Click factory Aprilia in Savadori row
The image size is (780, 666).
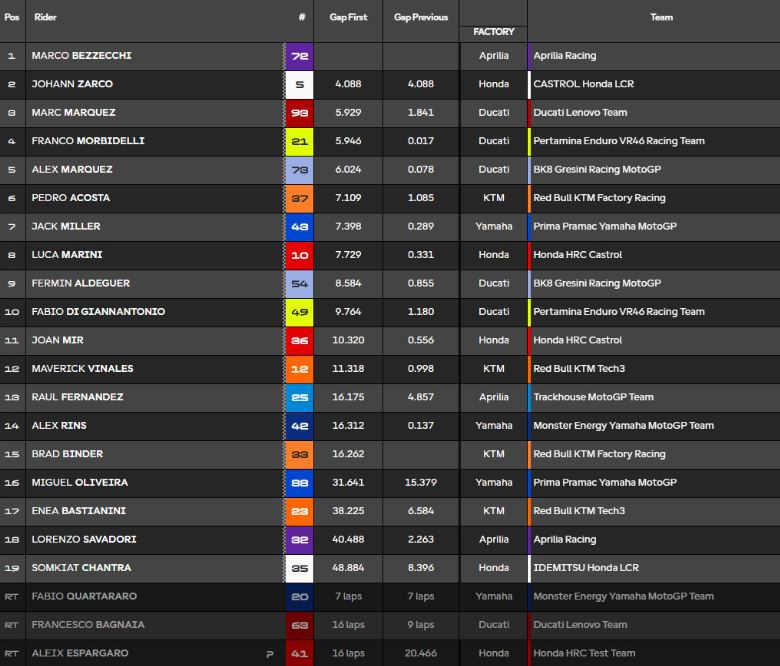pyautogui.click(x=493, y=539)
